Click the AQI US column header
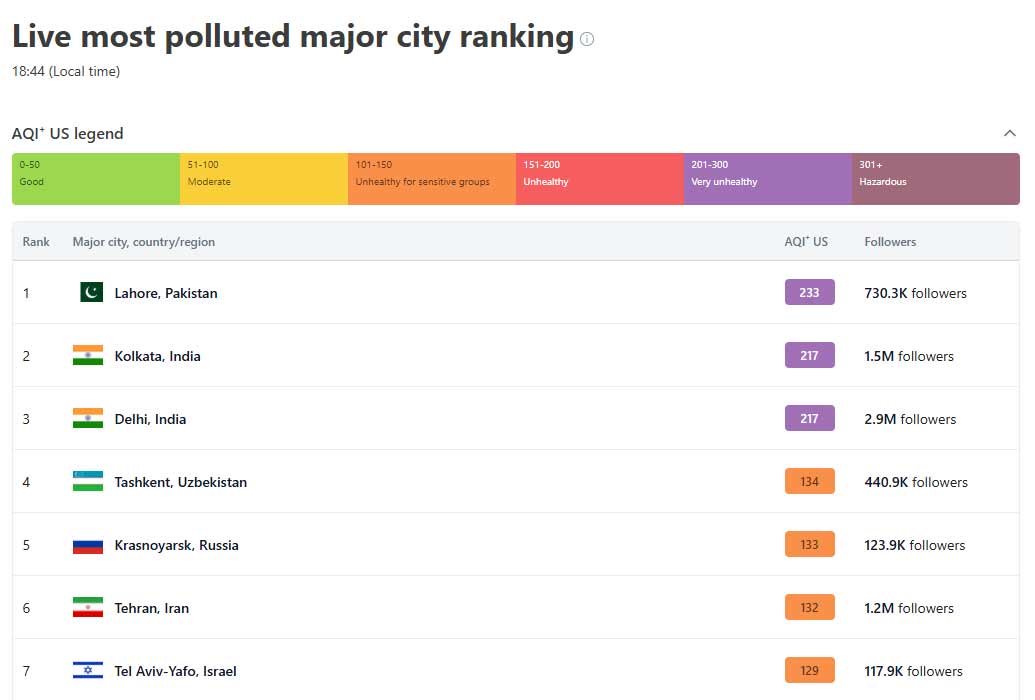 (x=806, y=242)
